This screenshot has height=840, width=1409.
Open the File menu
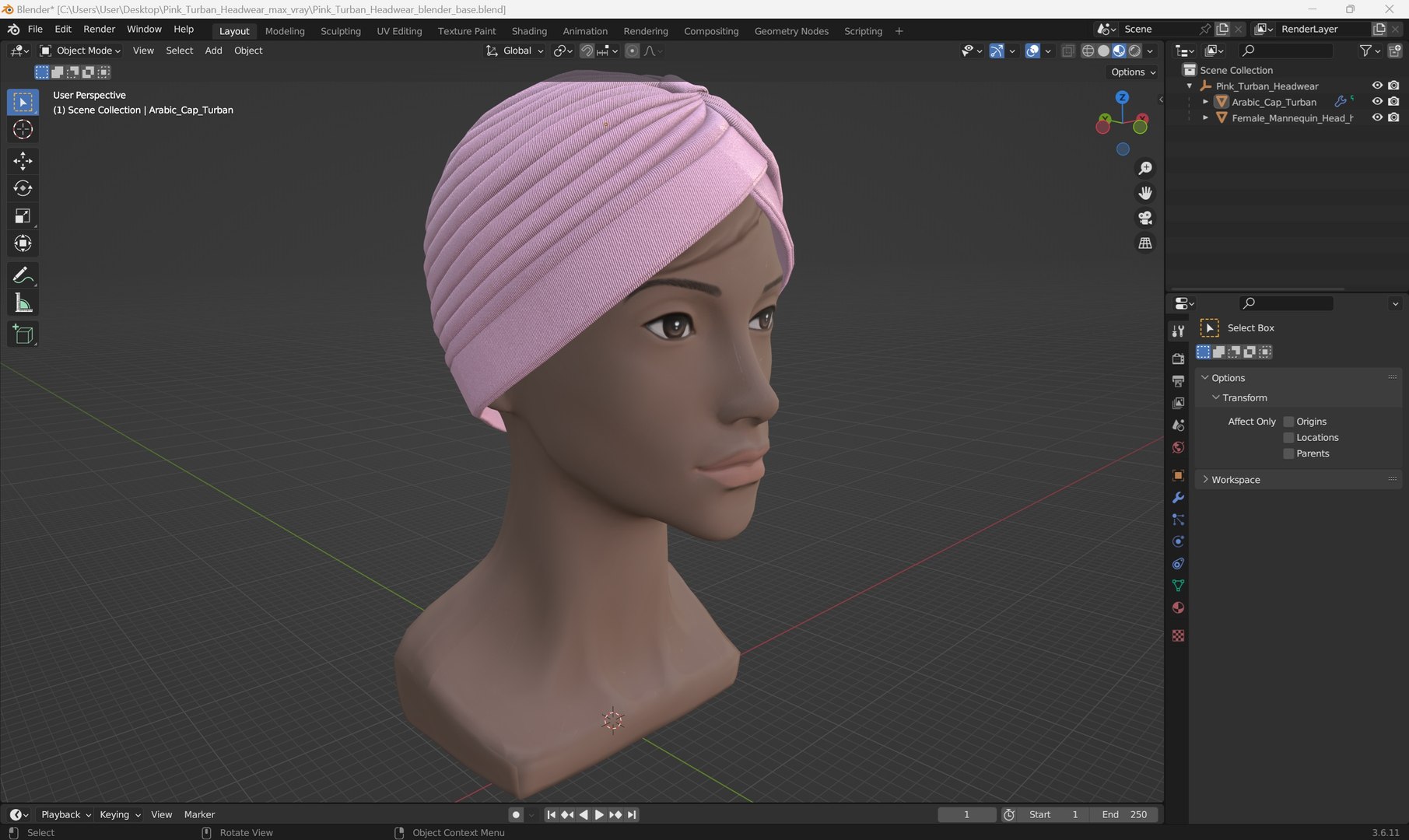coord(35,29)
